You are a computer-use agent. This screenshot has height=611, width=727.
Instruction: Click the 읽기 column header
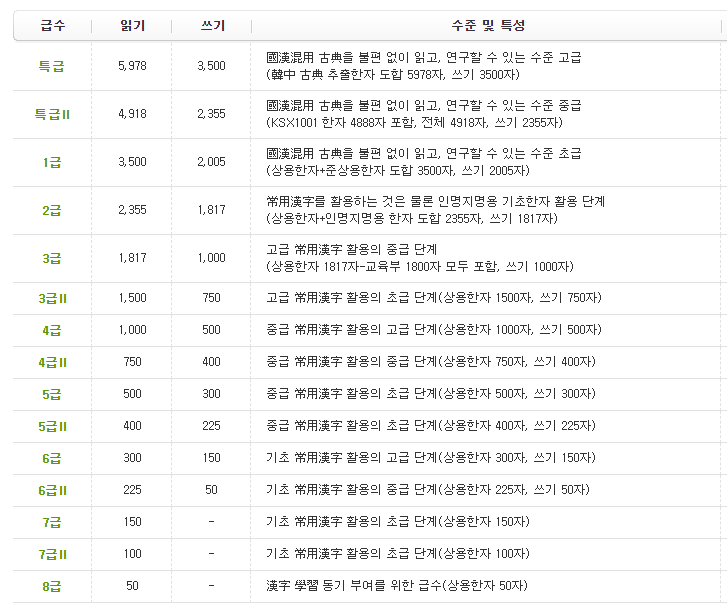pos(133,25)
